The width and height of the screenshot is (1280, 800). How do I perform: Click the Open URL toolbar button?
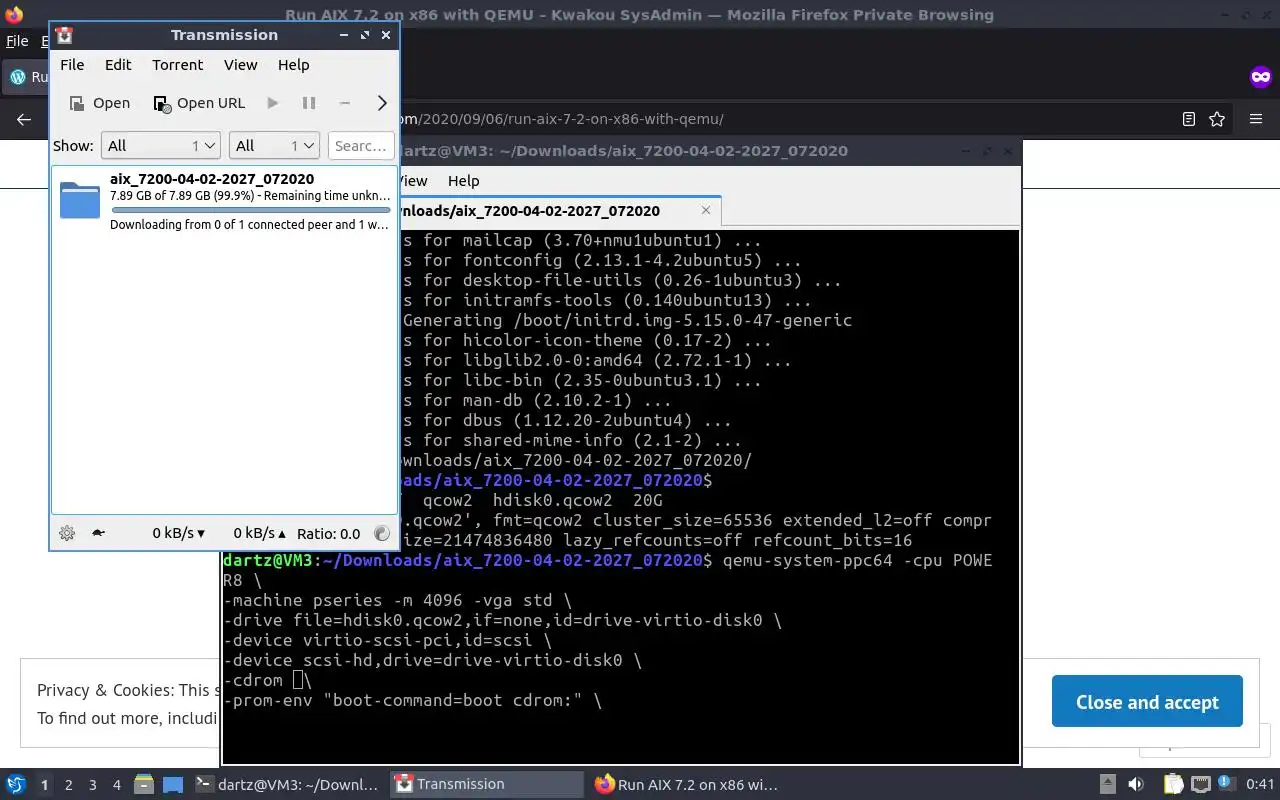pyautogui.click(x=199, y=103)
